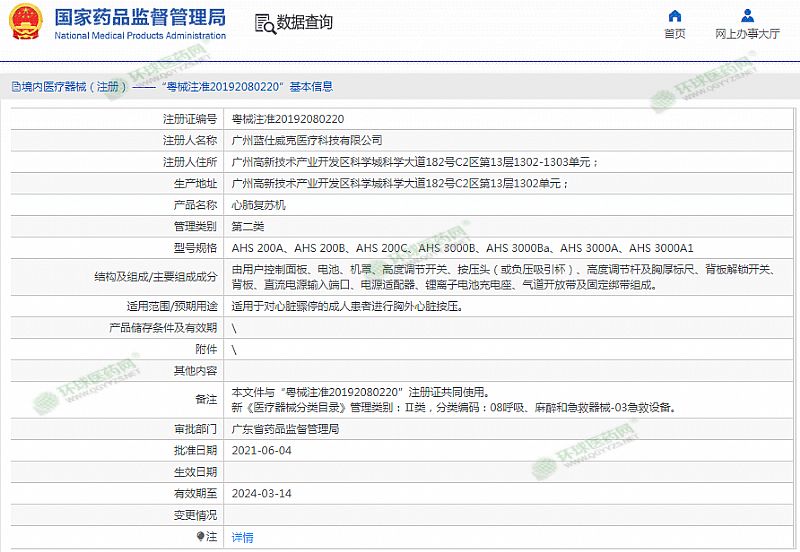
Task: Click the 网上办事大厅 person icon
Action: click(x=747, y=15)
